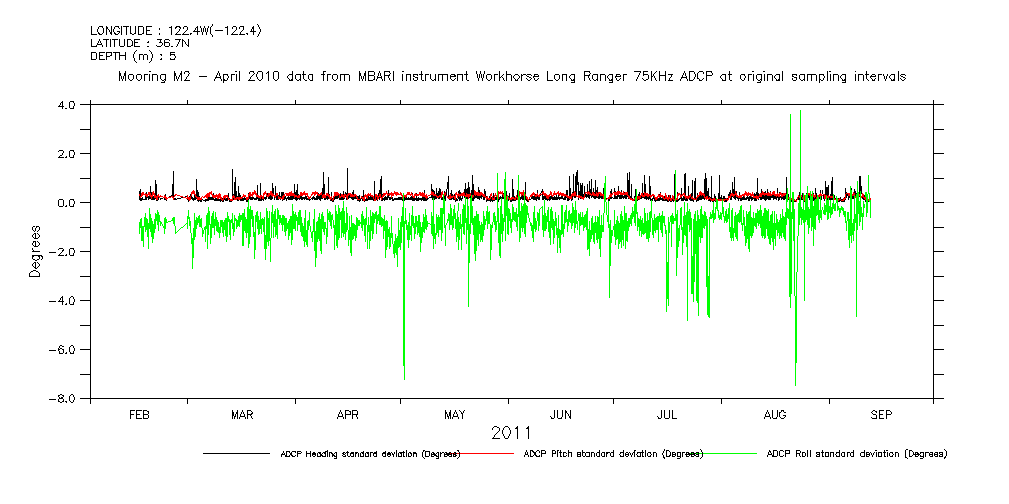This screenshot has height=504, width=1009.
Task: Click the 0.0 y-axis tick label
Action: coord(68,203)
